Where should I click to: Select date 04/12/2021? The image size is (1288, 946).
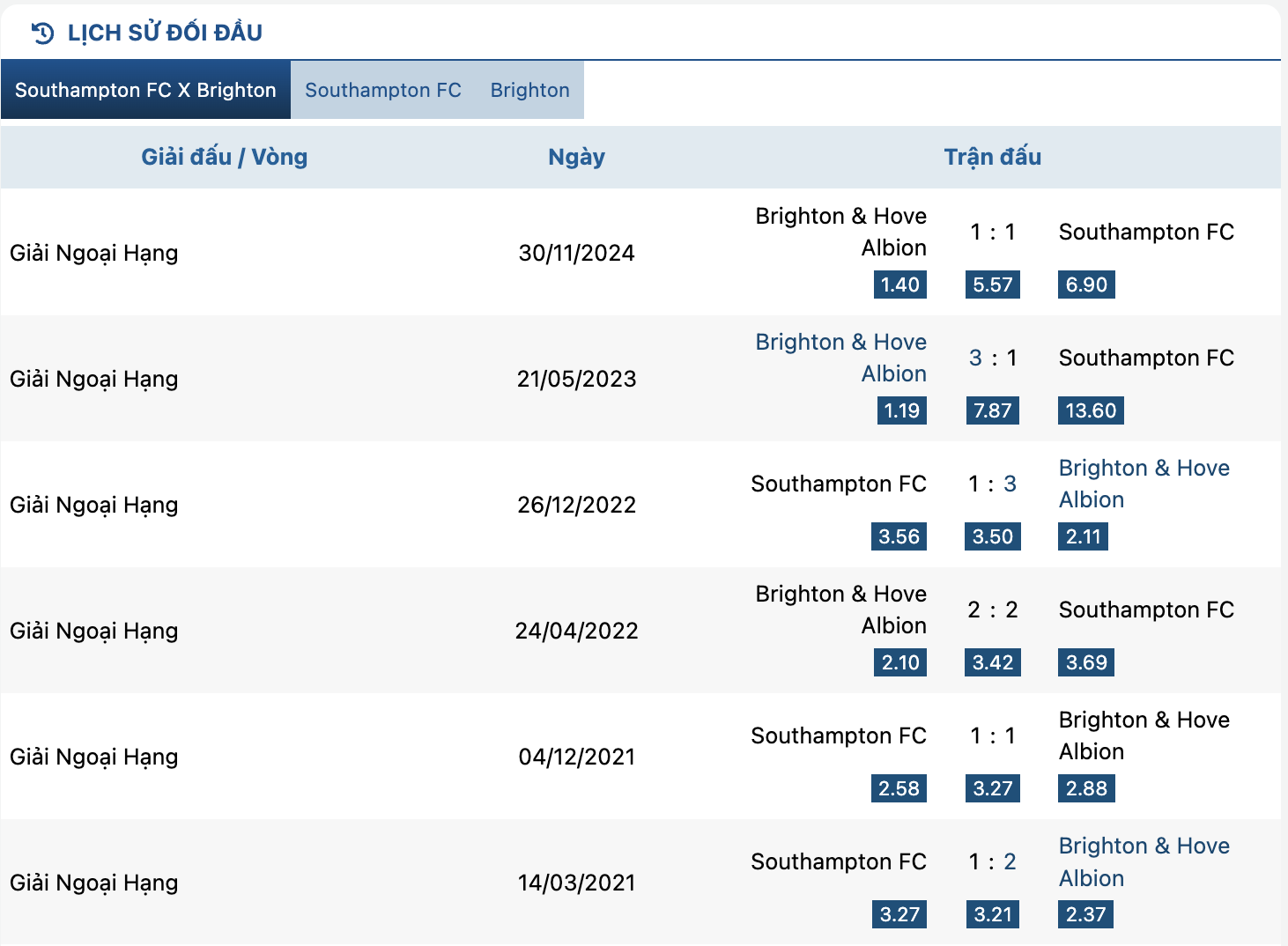click(x=577, y=757)
